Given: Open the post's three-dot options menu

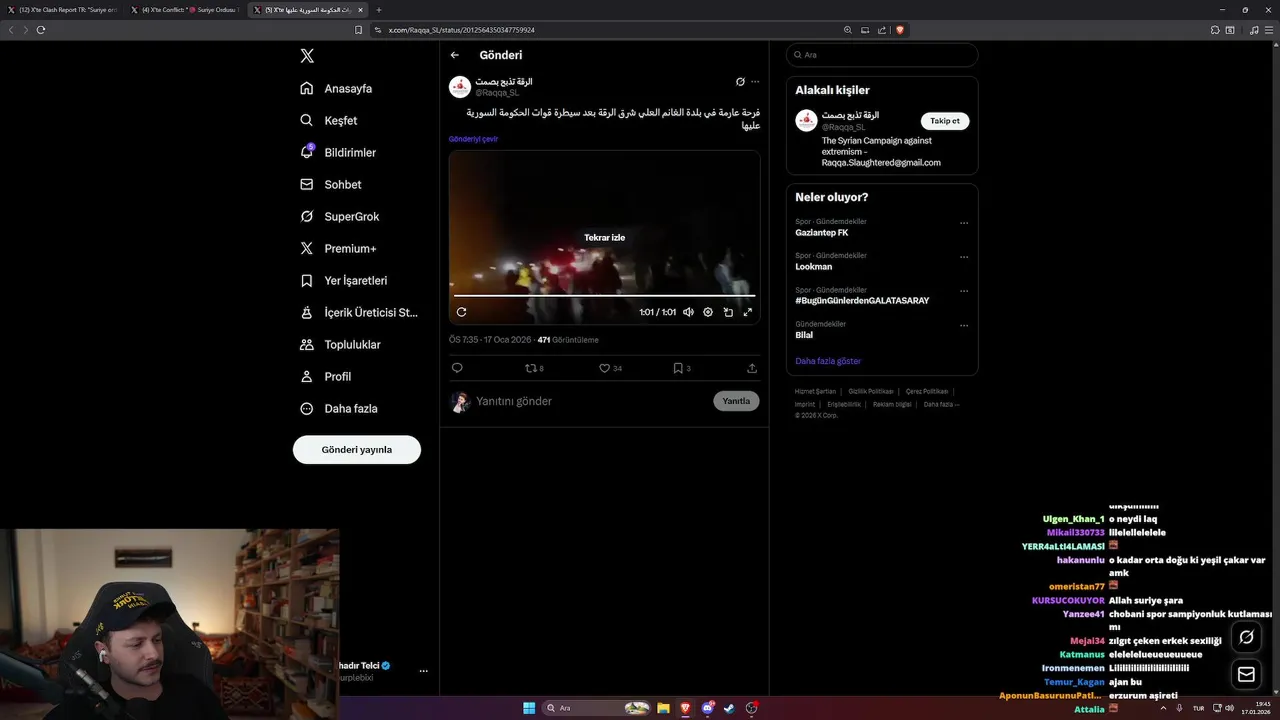Looking at the screenshot, I should pos(755,82).
